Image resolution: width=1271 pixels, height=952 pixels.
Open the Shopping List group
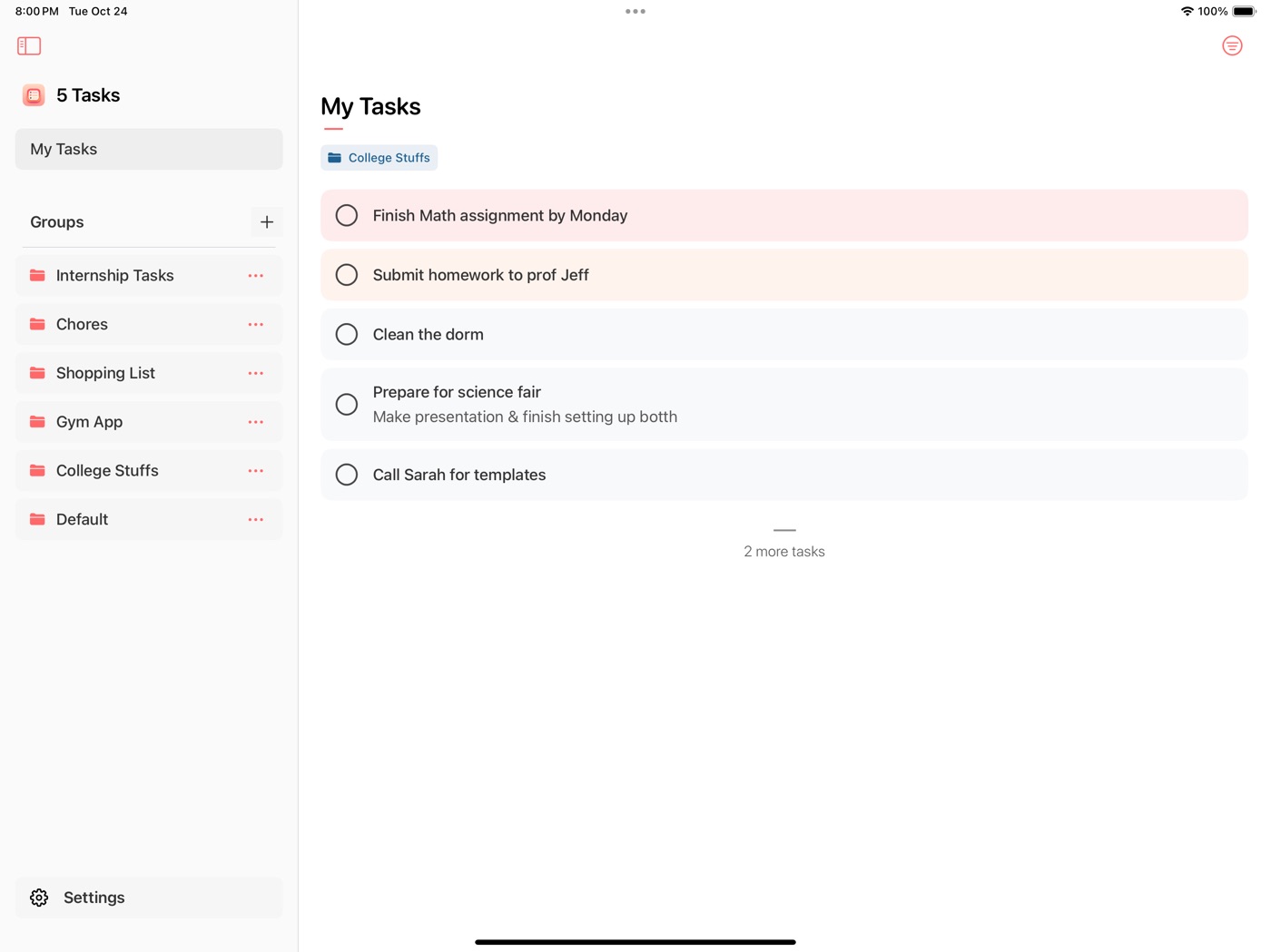tap(149, 373)
